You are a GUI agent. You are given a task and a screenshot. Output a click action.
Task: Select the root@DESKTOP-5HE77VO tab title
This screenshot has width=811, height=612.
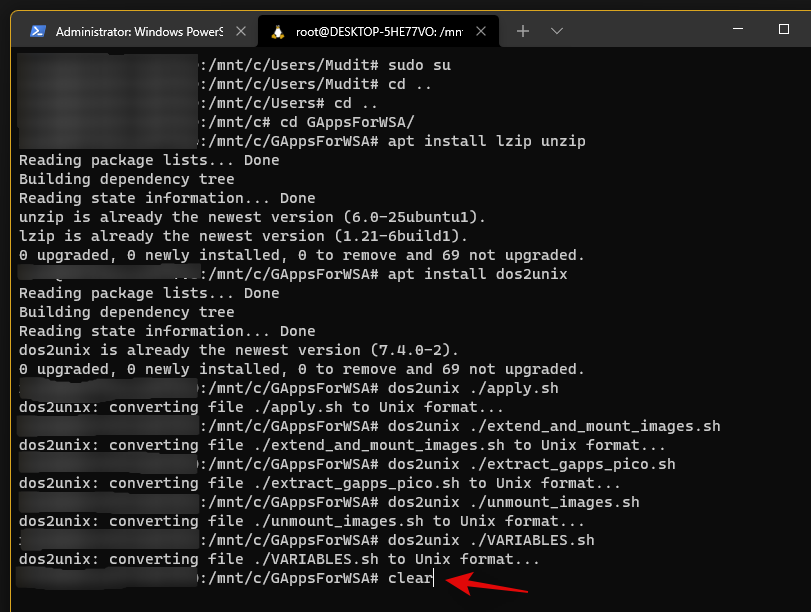[x=378, y=31]
